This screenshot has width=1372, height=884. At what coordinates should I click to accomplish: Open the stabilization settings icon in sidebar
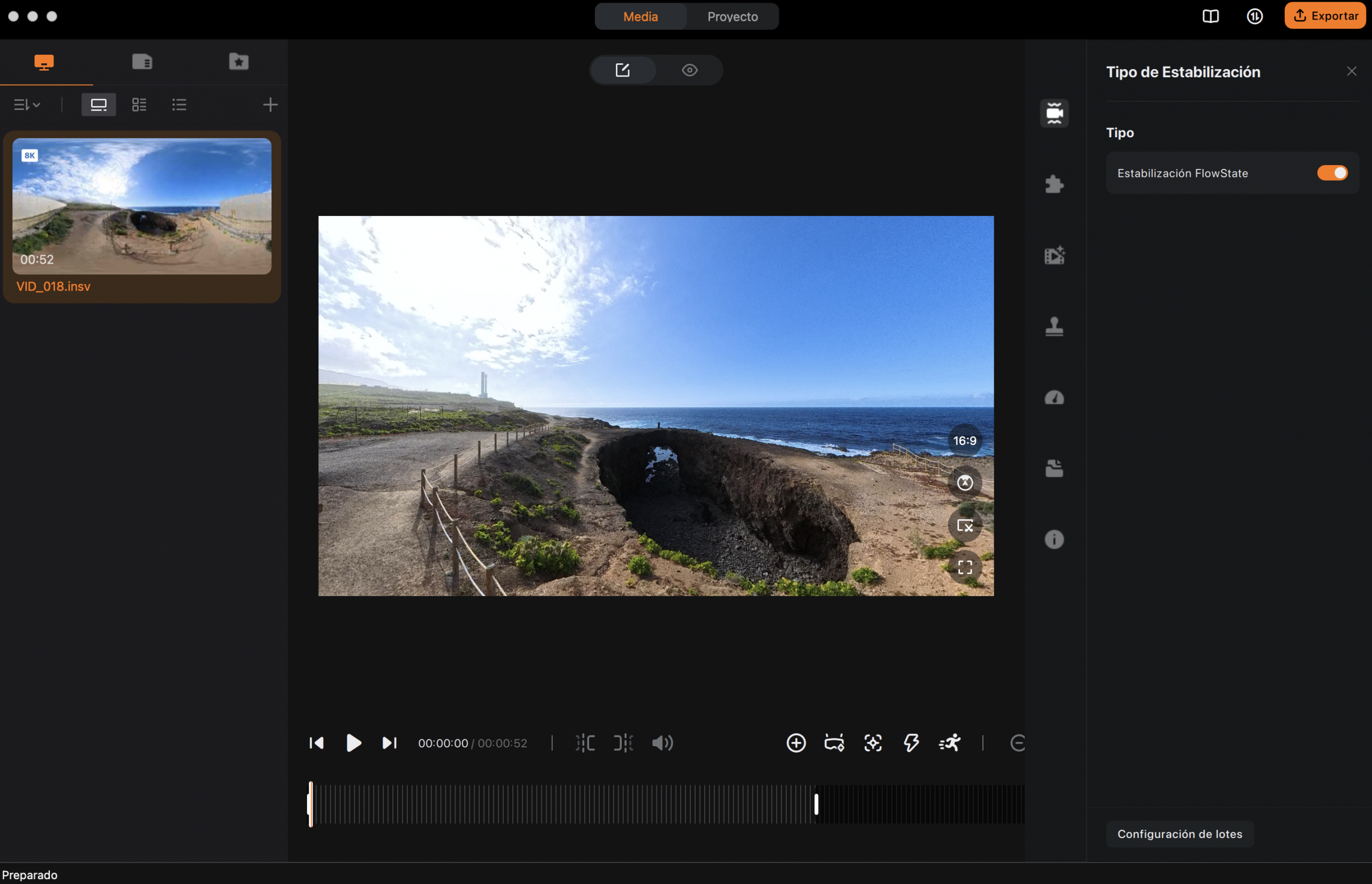point(1054,113)
